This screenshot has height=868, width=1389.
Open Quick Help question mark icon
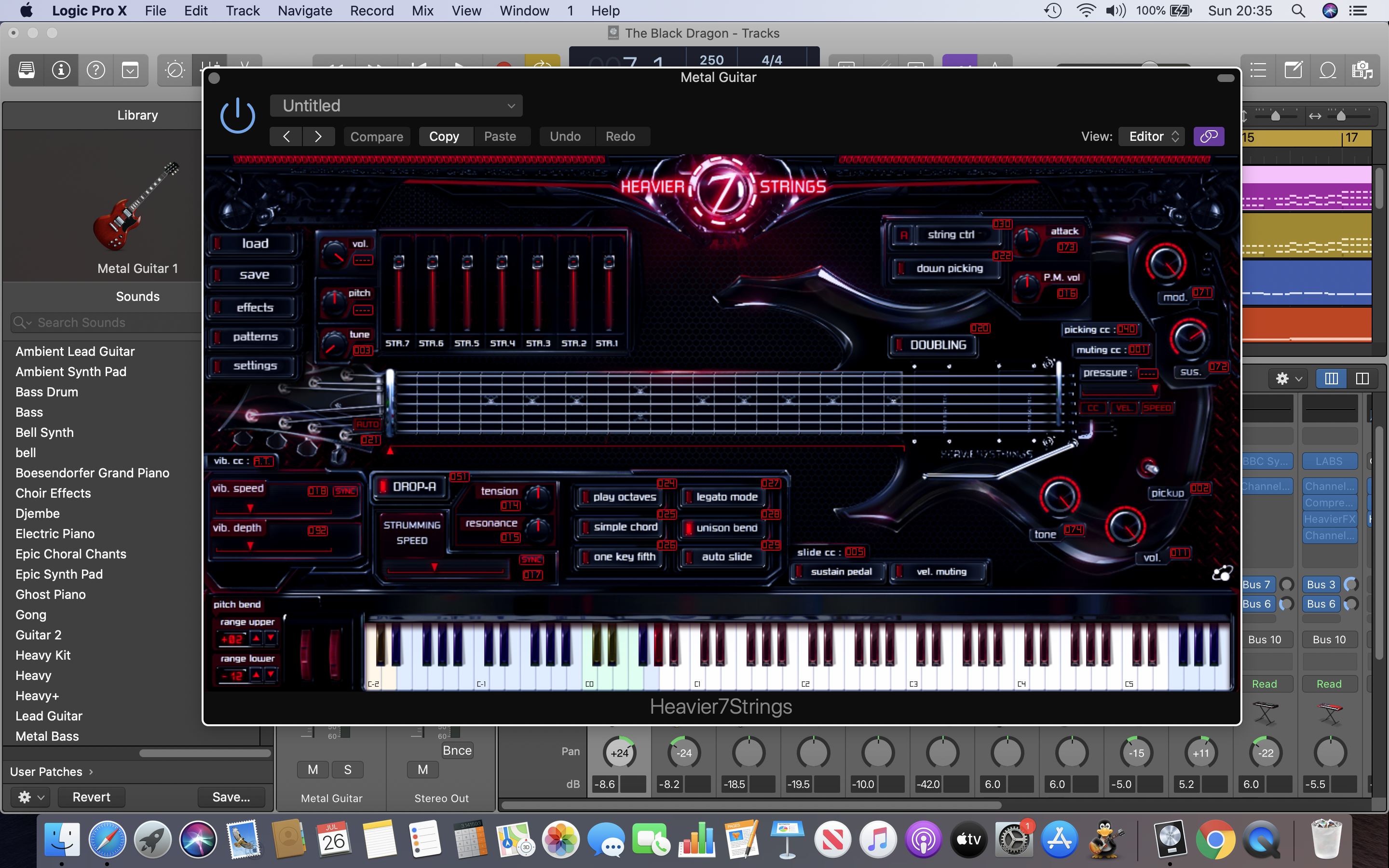pos(96,70)
